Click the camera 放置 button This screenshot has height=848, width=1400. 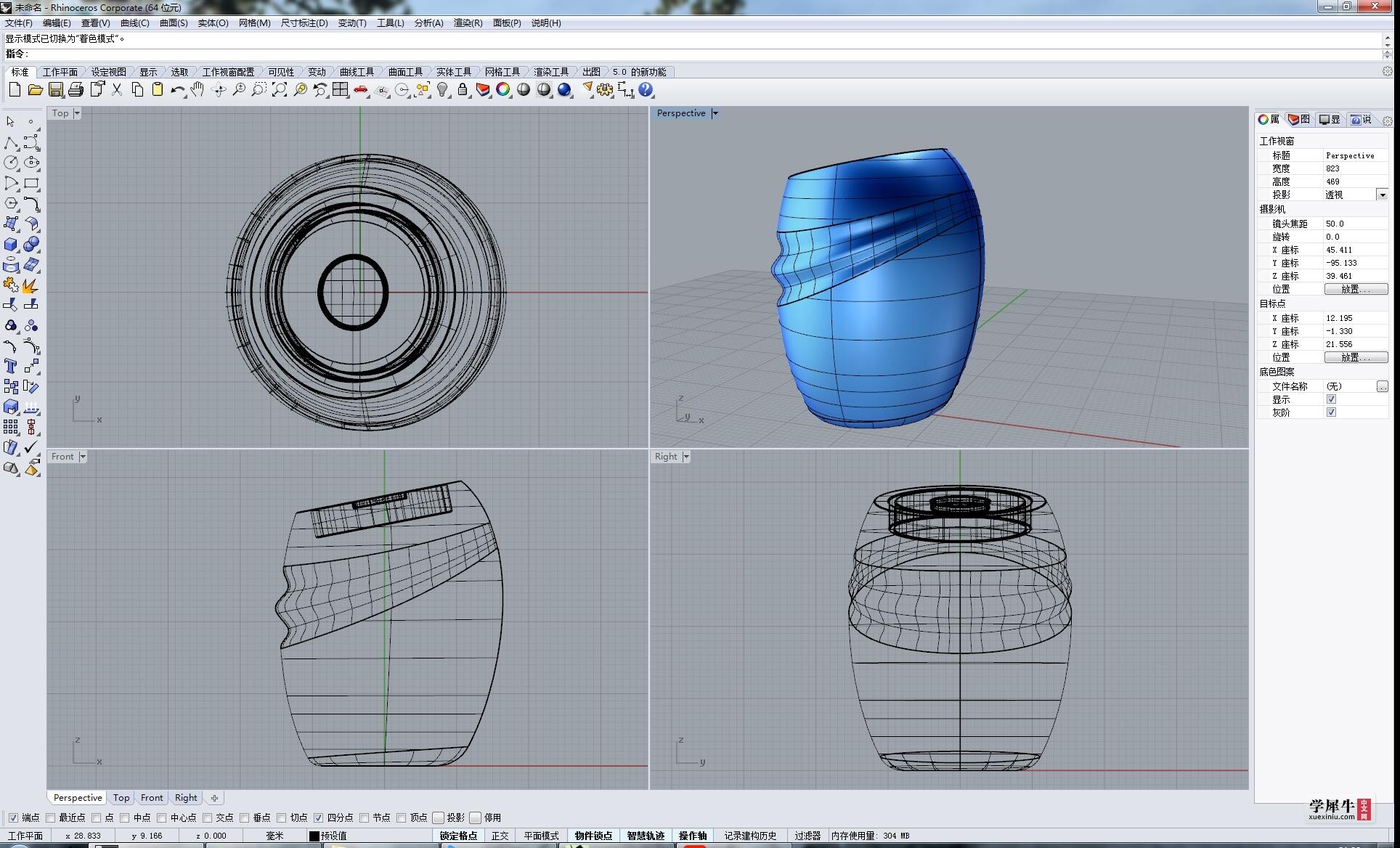1356,289
